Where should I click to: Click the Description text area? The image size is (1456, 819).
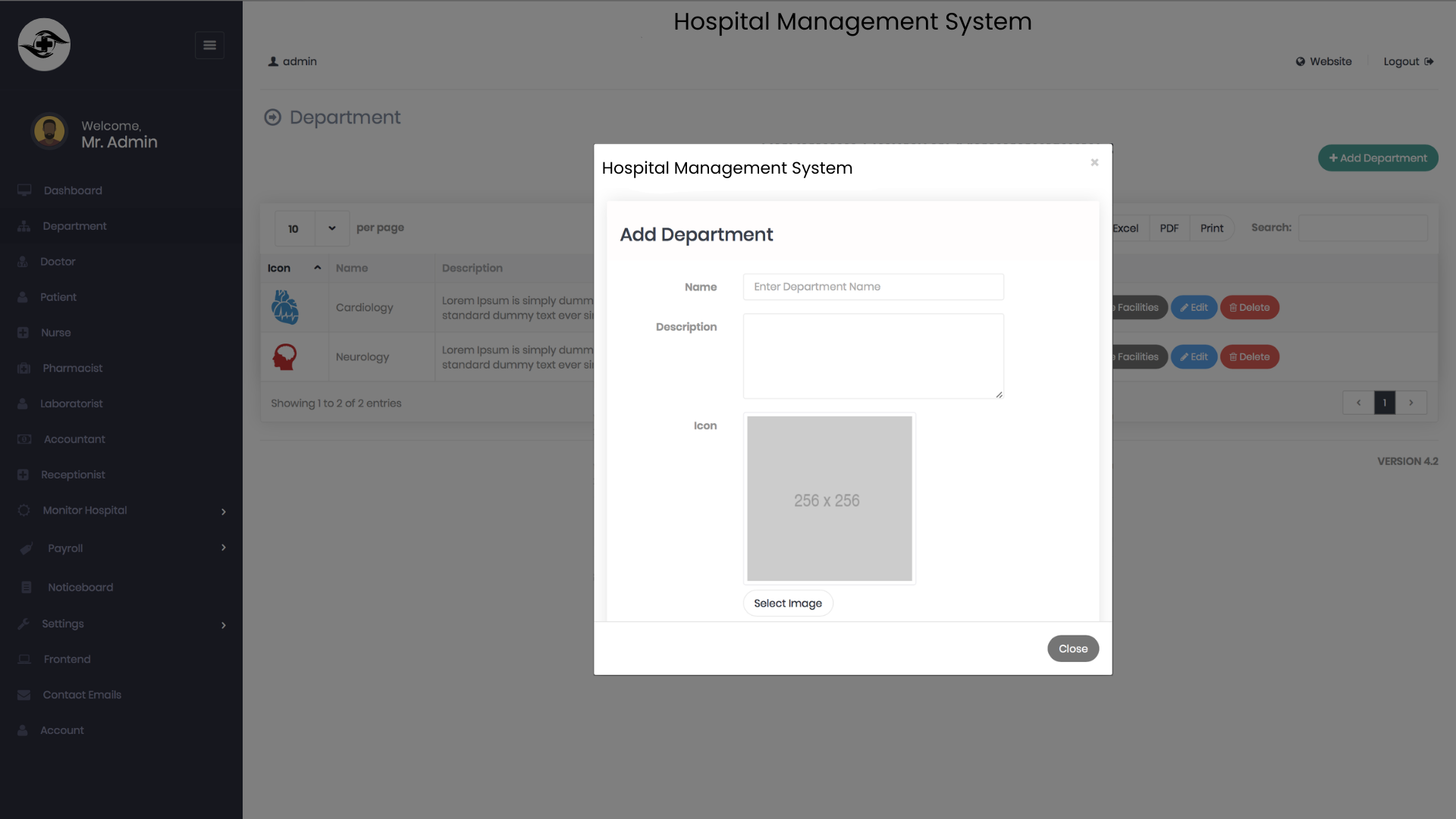[873, 356]
